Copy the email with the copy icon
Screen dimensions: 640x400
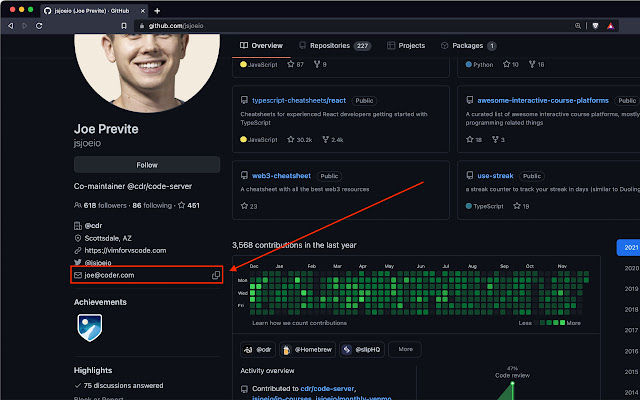[216, 275]
